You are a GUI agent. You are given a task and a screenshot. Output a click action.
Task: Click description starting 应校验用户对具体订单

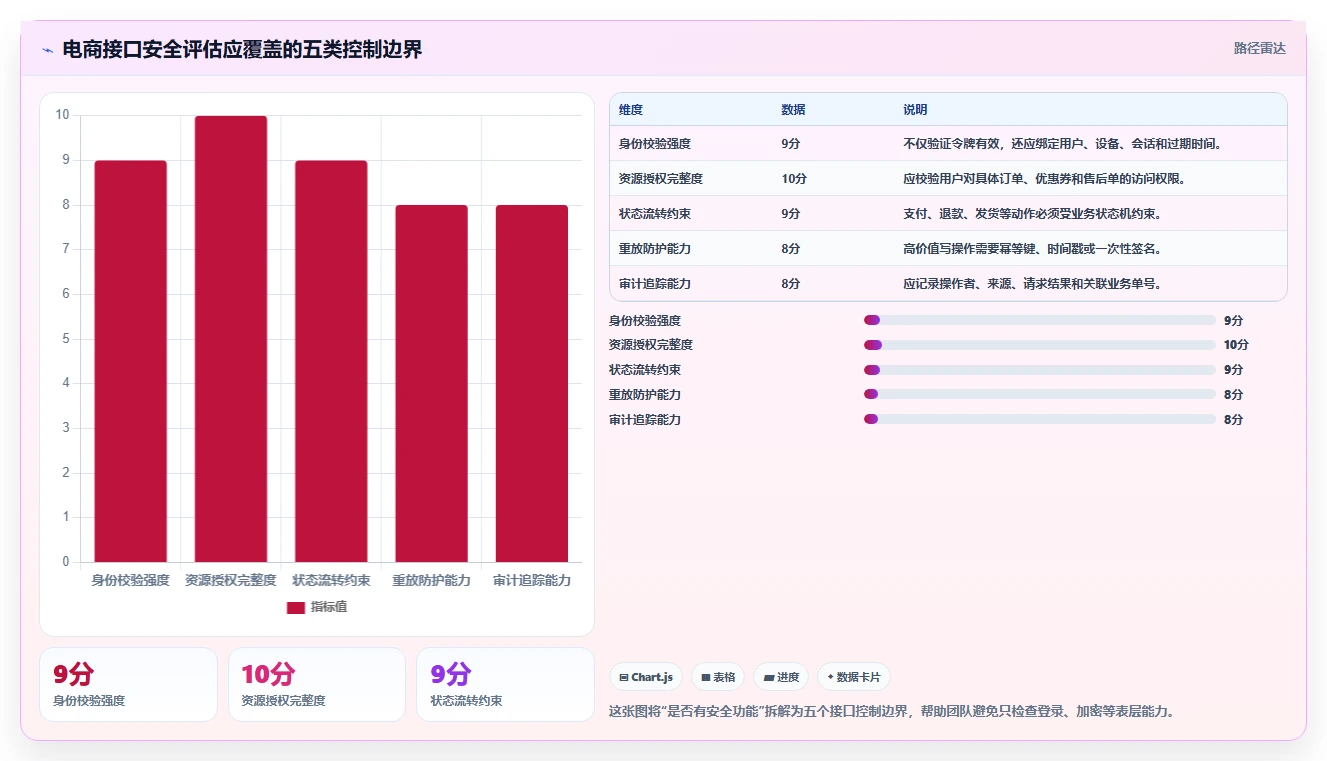click(1046, 179)
